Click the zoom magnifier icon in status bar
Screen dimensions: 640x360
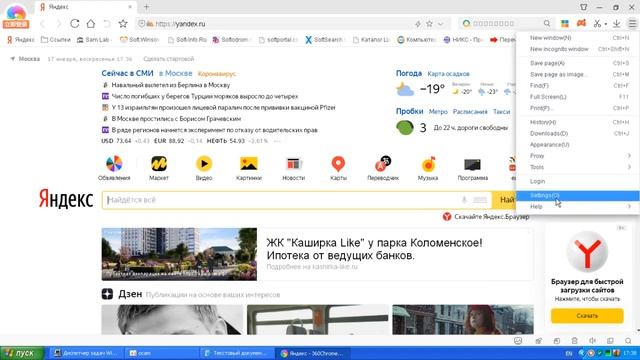coord(628,341)
